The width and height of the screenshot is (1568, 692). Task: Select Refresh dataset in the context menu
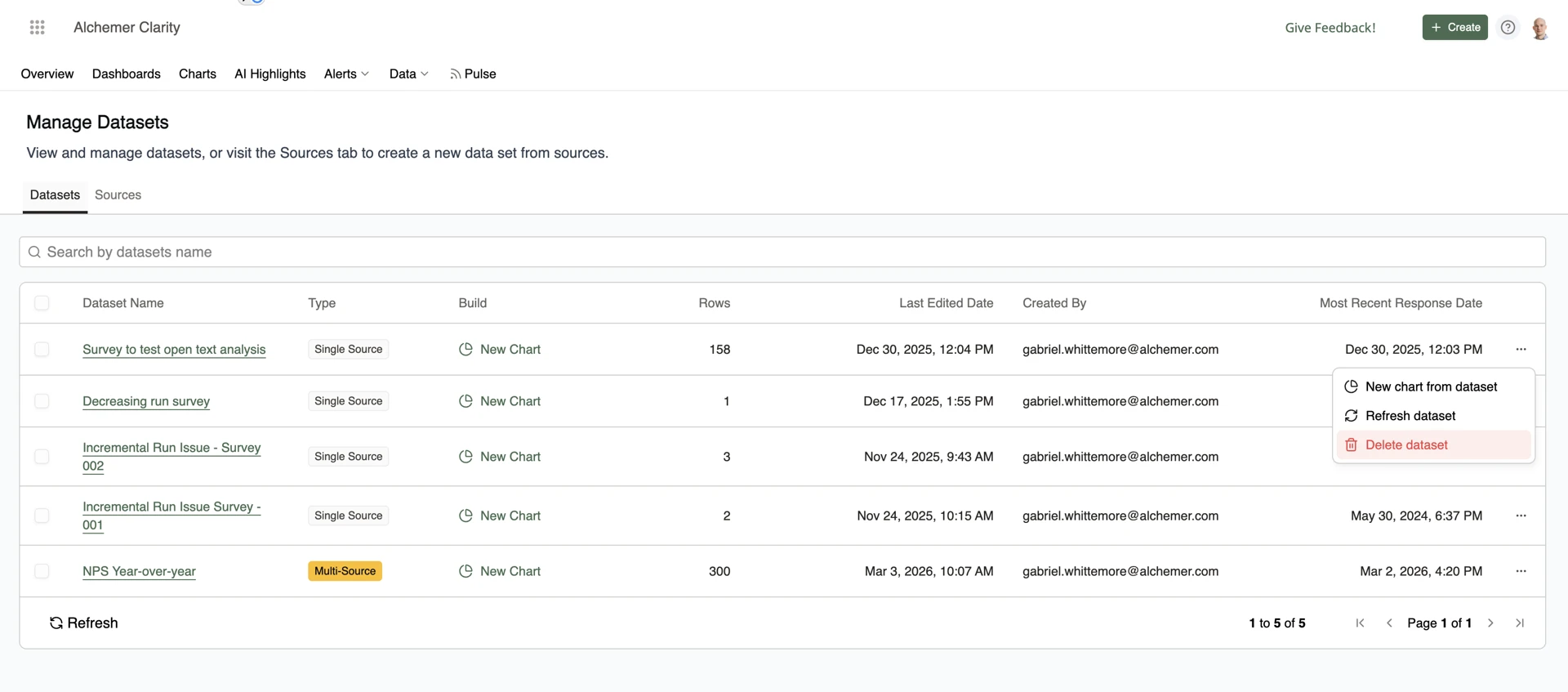coord(1410,416)
